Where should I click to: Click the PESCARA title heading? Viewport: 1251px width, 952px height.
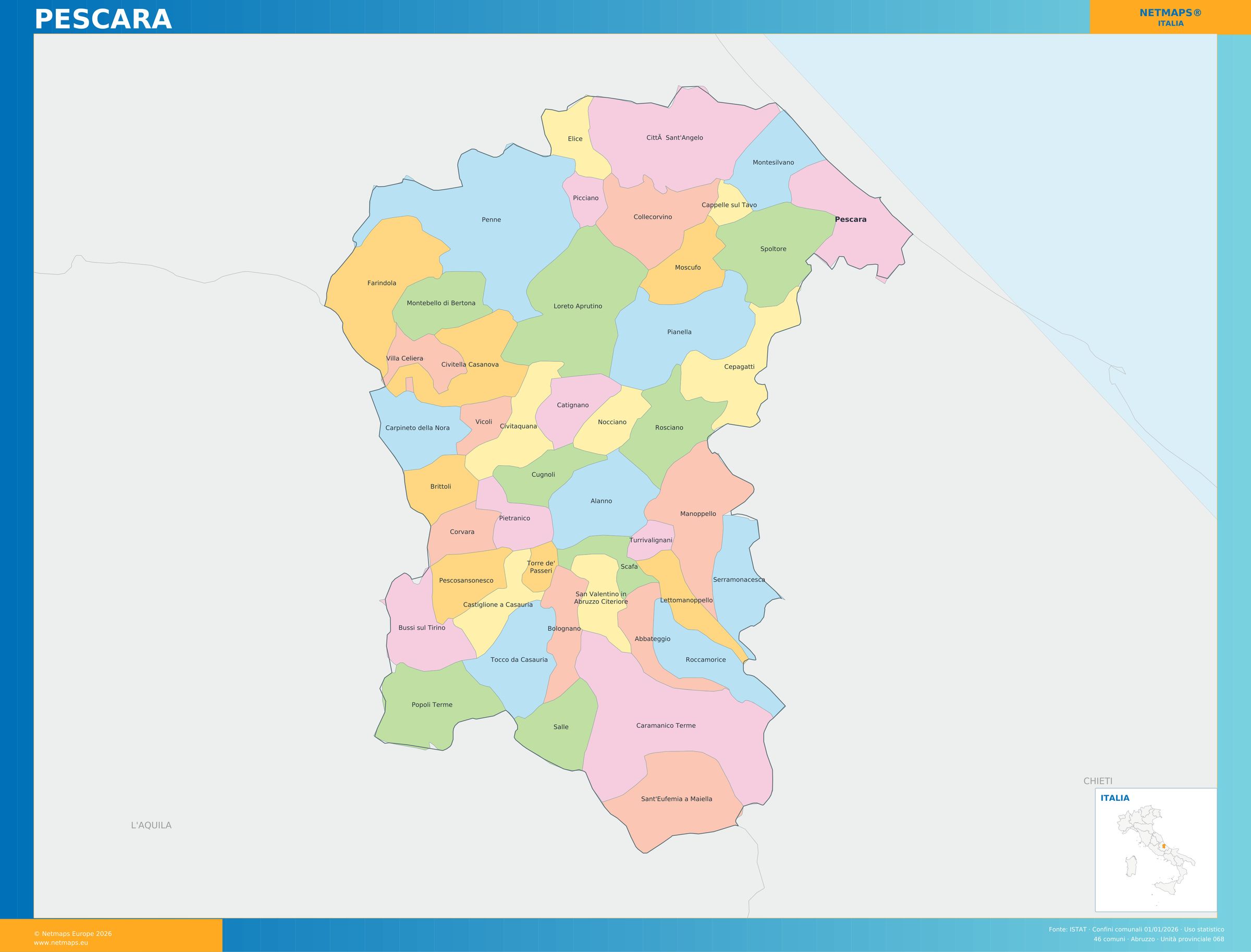103,19
